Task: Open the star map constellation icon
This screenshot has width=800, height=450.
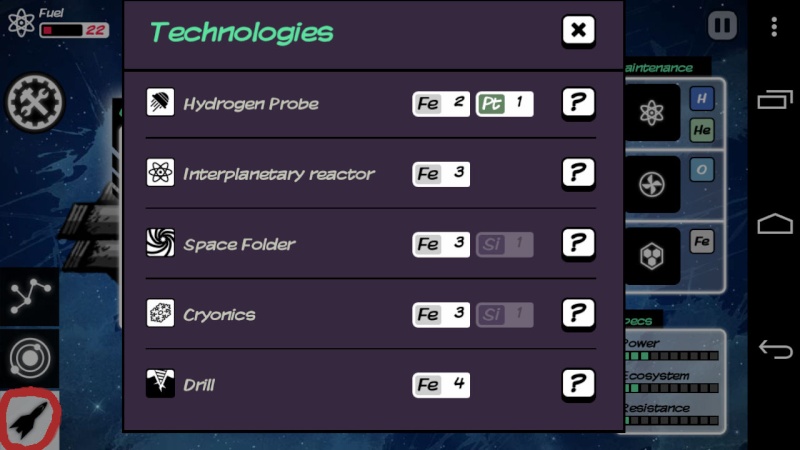Action: point(30,296)
